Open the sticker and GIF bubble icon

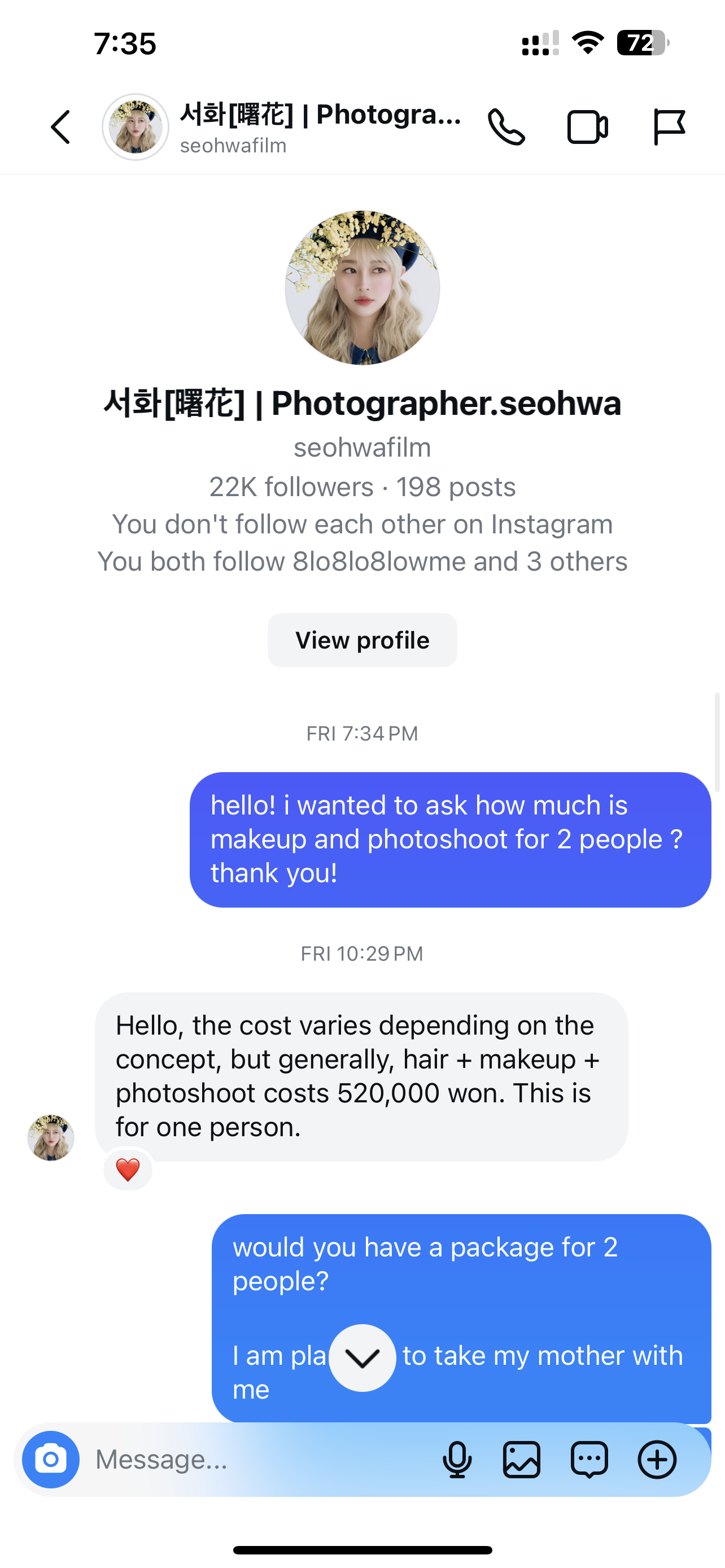[x=589, y=1459]
